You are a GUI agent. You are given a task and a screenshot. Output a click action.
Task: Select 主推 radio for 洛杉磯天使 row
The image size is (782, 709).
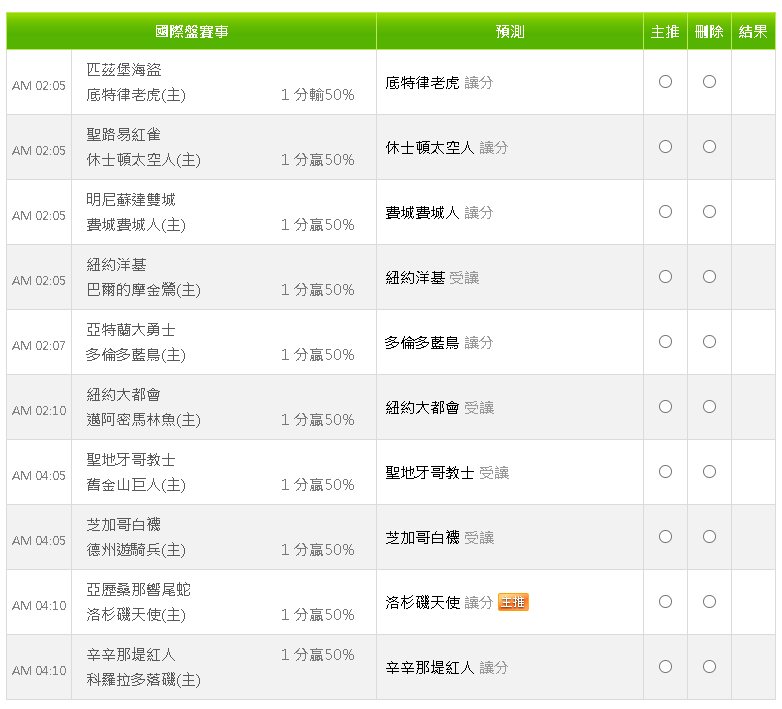(665, 602)
